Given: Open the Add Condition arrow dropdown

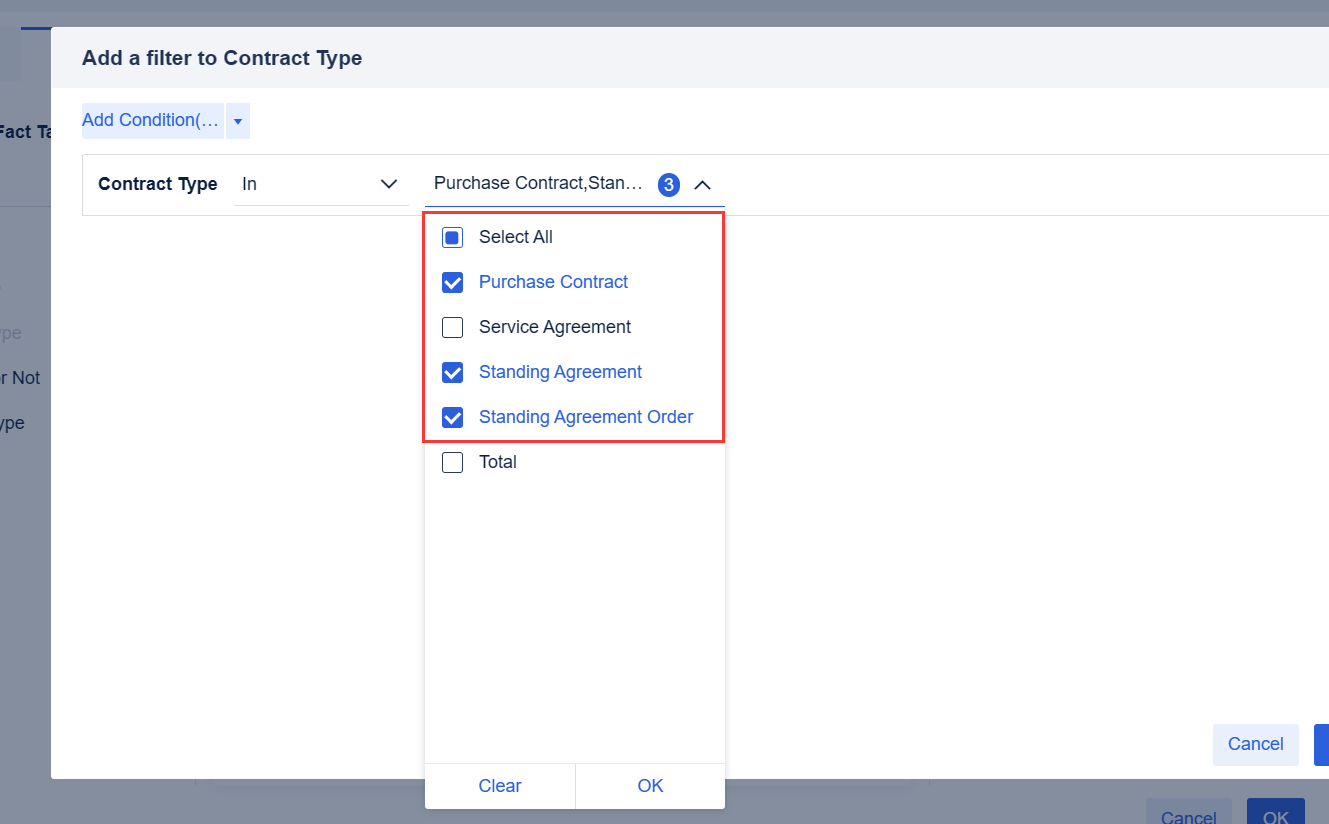Looking at the screenshot, I should tap(238, 121).
